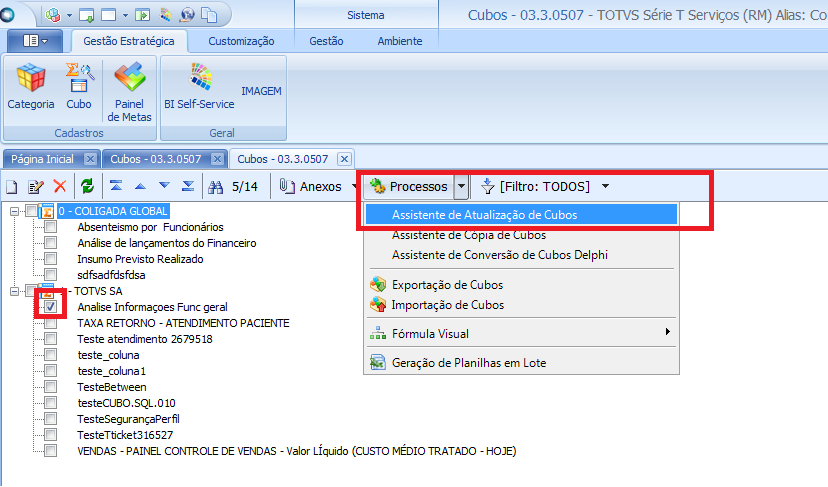
Task: Switch to Customização ribbon tab
Action: (241, 41)
